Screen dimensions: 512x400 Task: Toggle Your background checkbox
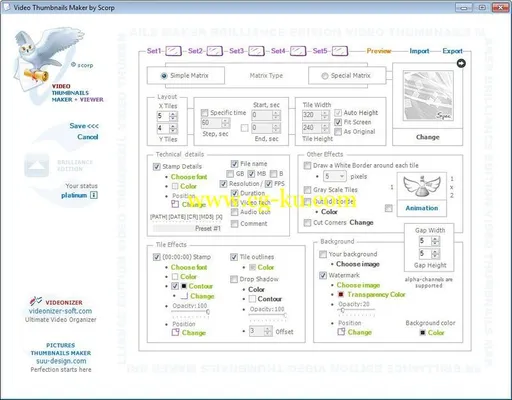pos(323,254)
